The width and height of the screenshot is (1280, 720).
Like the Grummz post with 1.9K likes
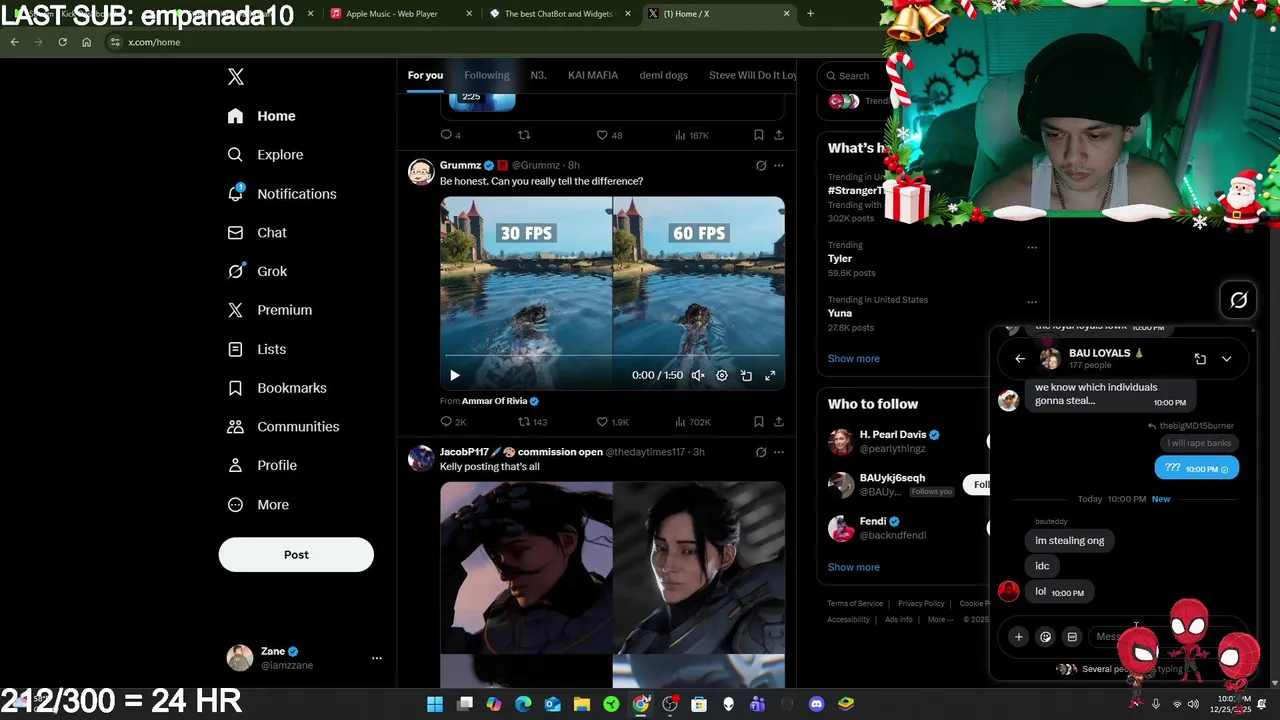(x=612, y=422)
